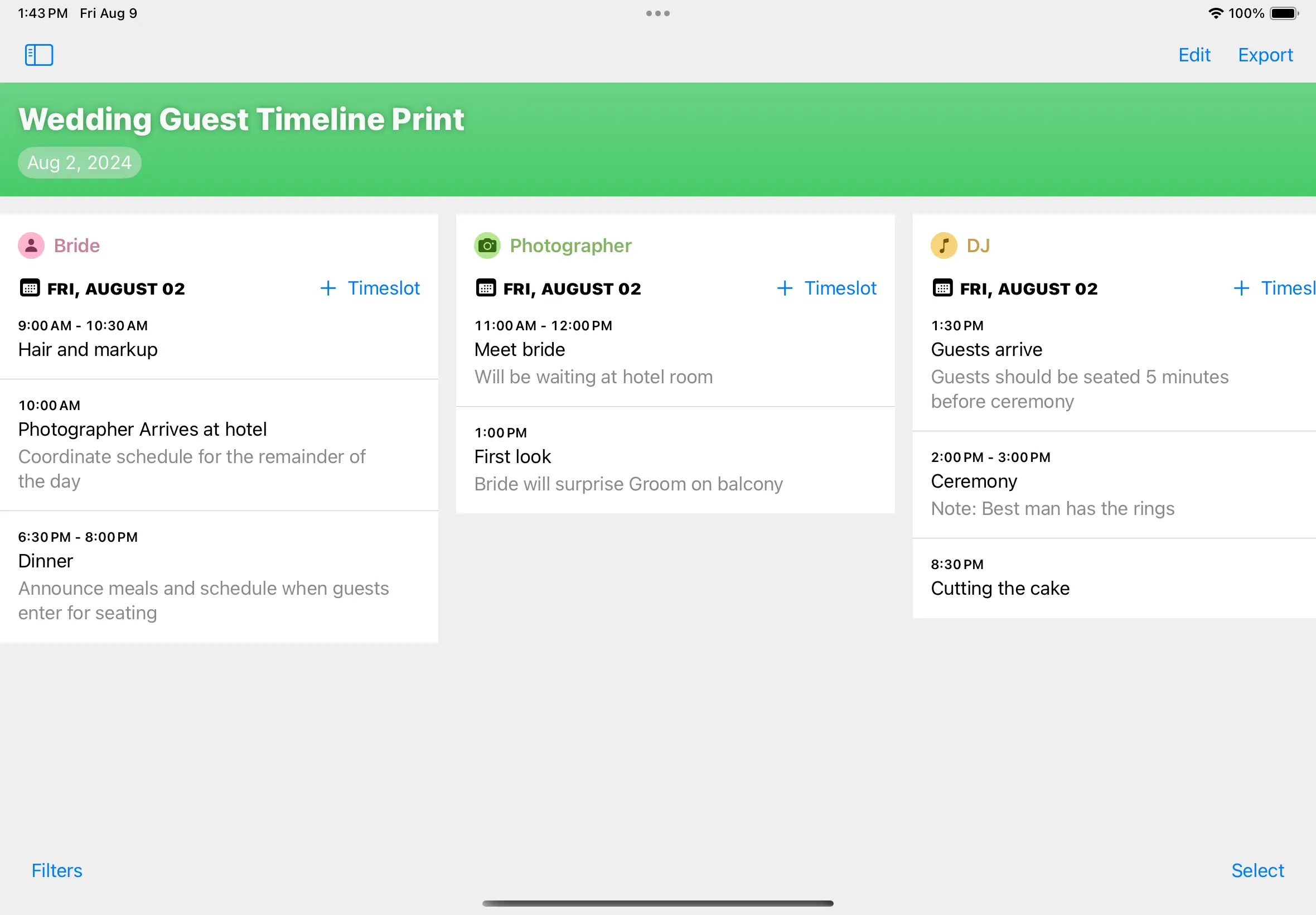
Task: Click the Export button top right
Action: tap(1266, 55)
